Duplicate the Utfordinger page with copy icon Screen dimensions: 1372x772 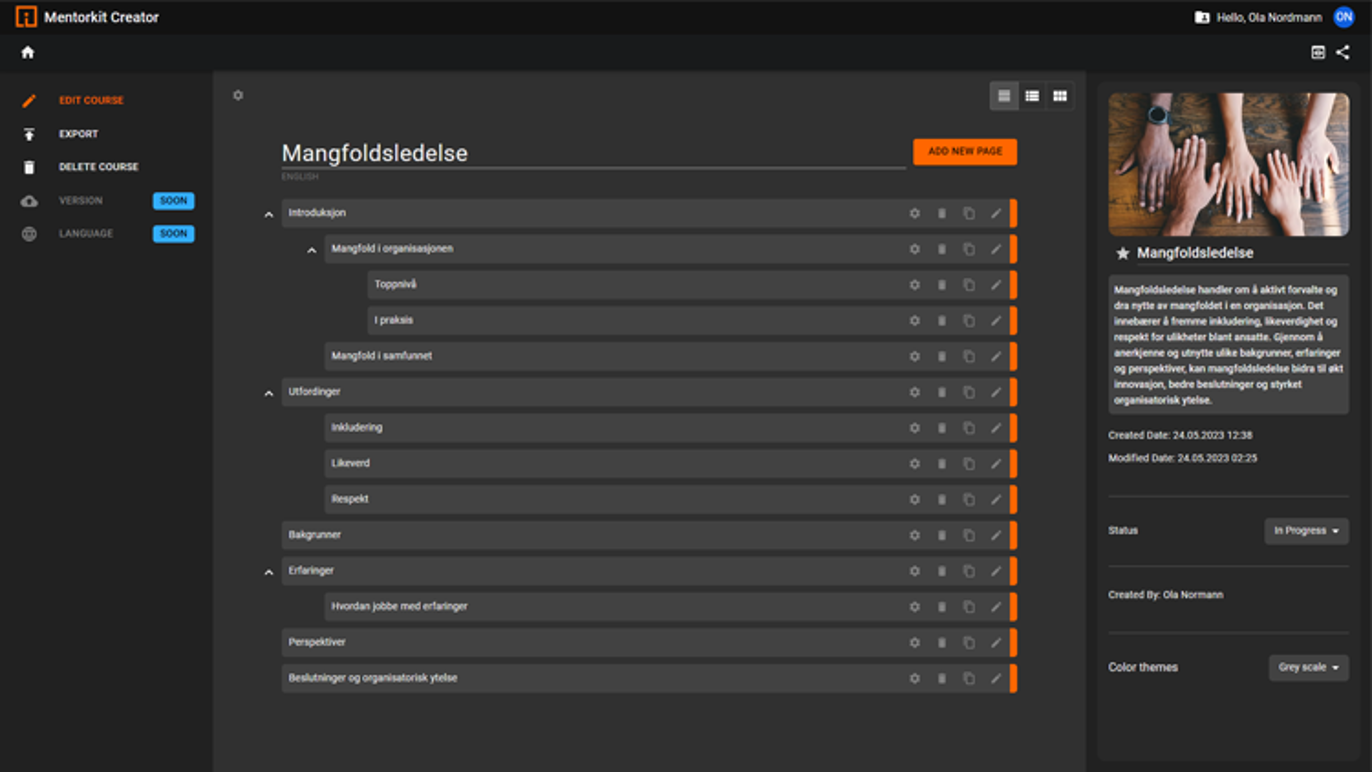point(968,392)
